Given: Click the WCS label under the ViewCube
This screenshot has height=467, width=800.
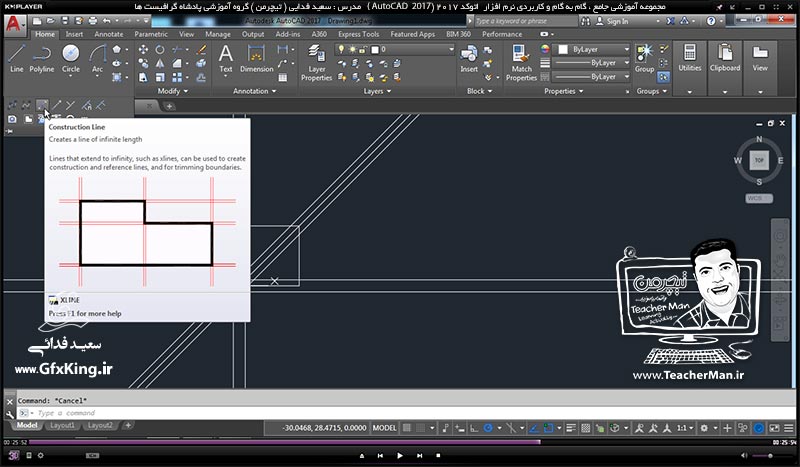Looking at the screenshot, I should point(759,198).
